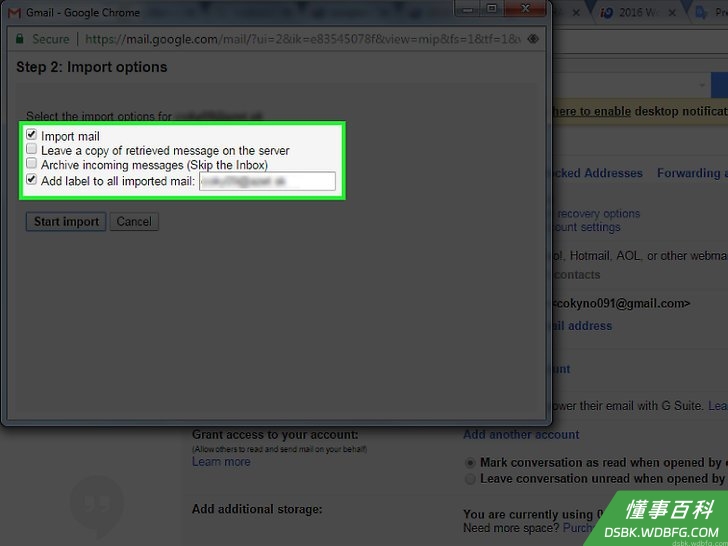Click the Gmail logo icon in title bar
The width and height of the screenshot is (728, 546).
(x=14, y=13)
